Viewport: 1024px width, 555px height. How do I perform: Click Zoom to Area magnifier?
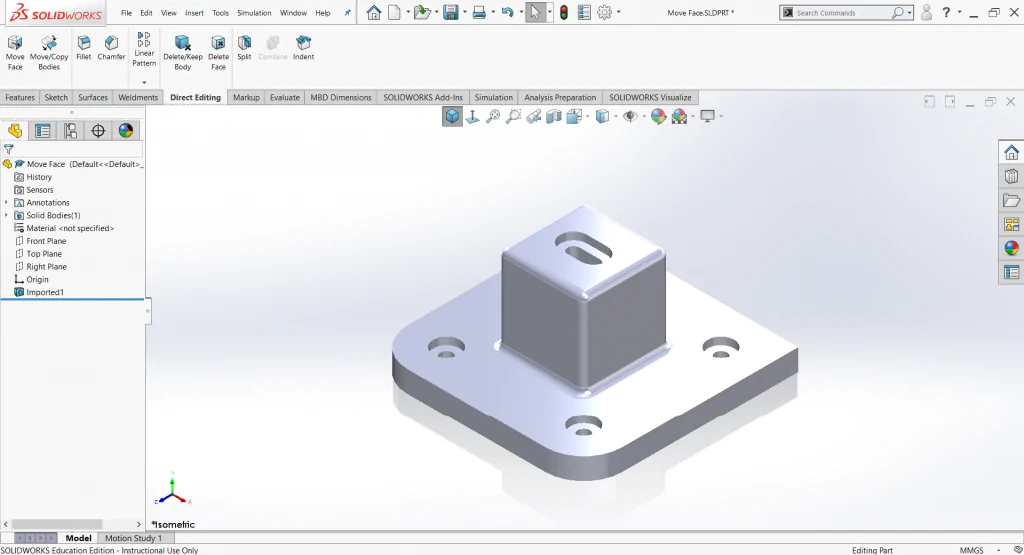[513, 117]
